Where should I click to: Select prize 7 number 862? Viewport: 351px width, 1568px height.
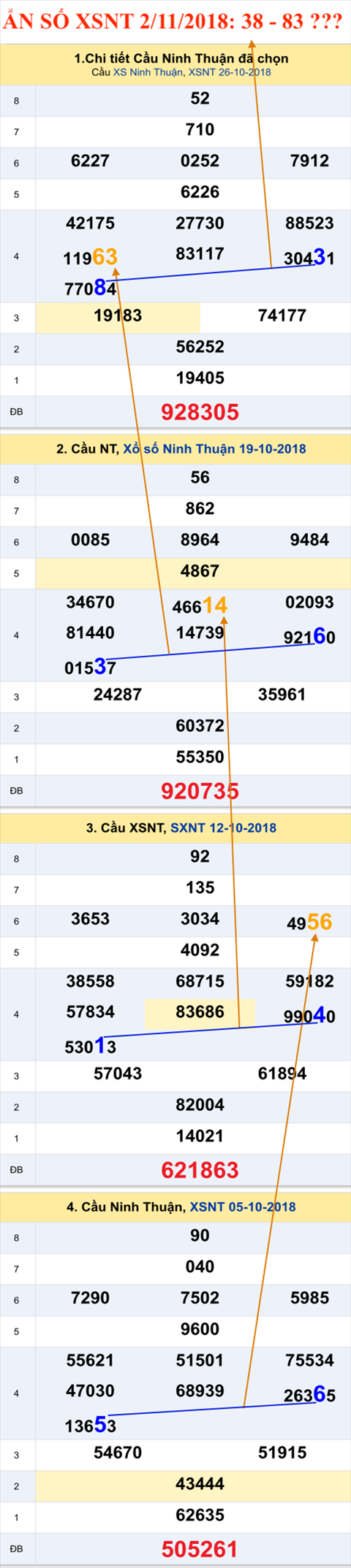200,509
